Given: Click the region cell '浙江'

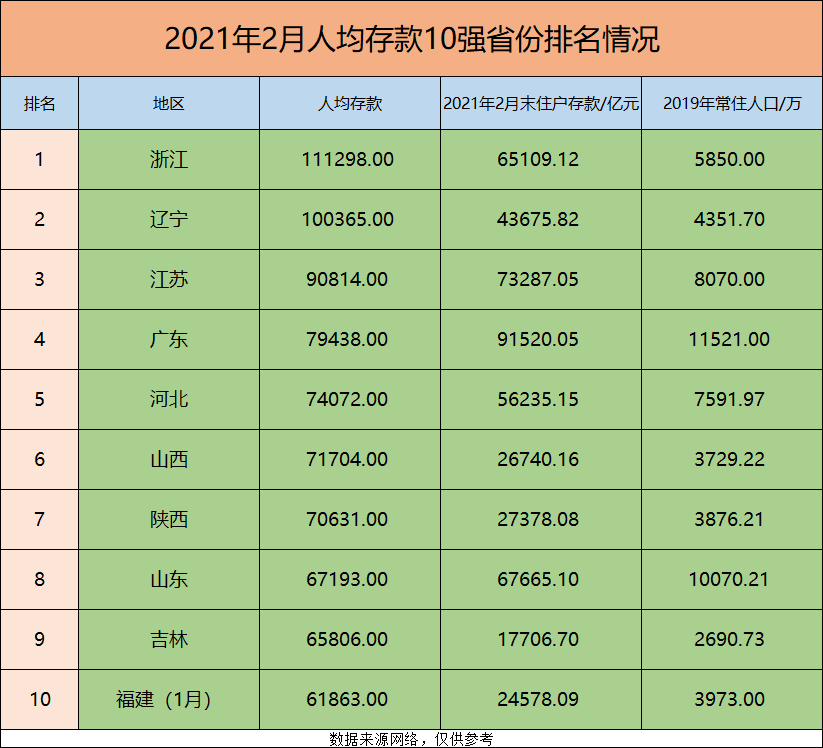Looking at the screenshot, I should 169,160.
